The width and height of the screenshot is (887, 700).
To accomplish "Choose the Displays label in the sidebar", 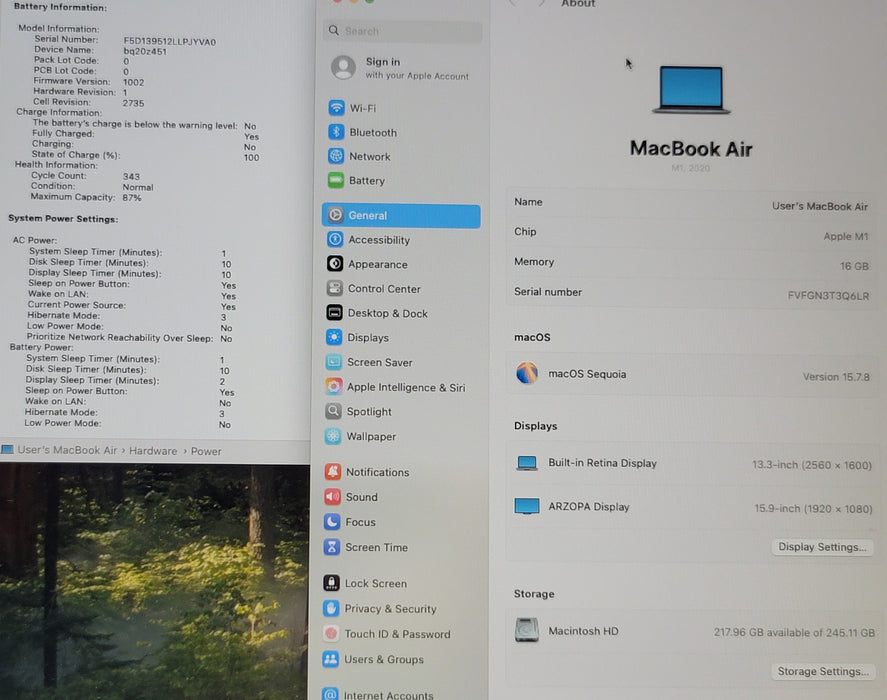I will click(x=368, y=338).
